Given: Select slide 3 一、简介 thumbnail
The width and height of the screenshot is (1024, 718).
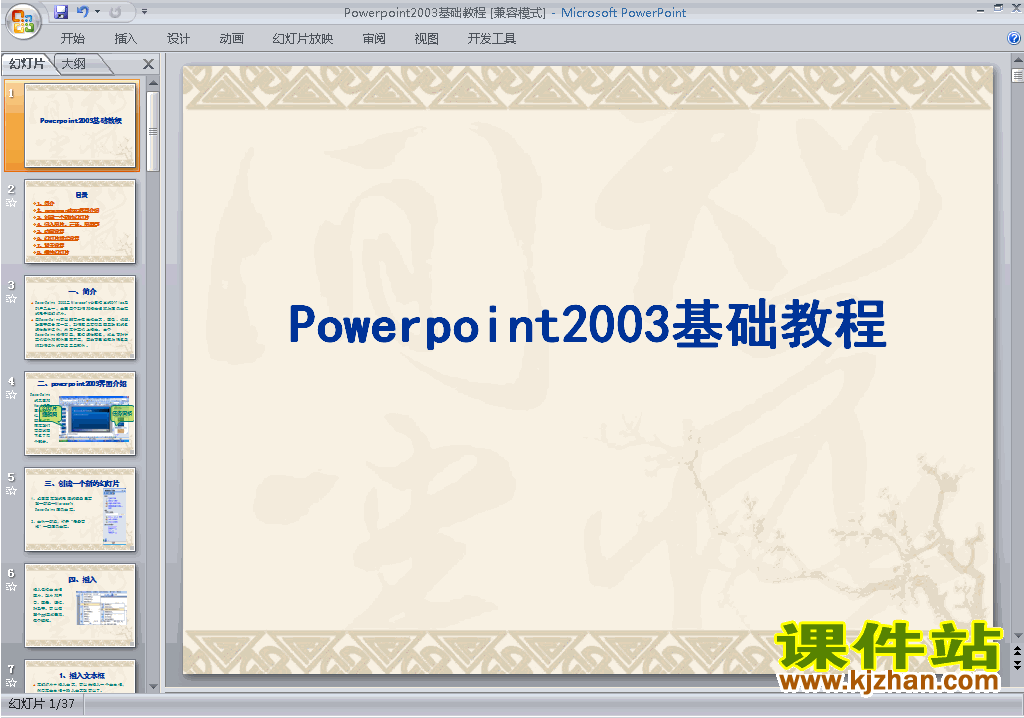Looking at the screenshot, I should [x=80, y=318].
